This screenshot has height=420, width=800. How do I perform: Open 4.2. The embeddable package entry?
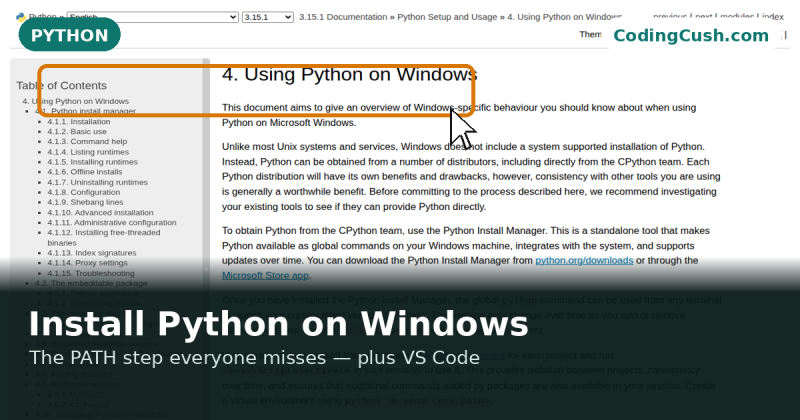point(91,283)
